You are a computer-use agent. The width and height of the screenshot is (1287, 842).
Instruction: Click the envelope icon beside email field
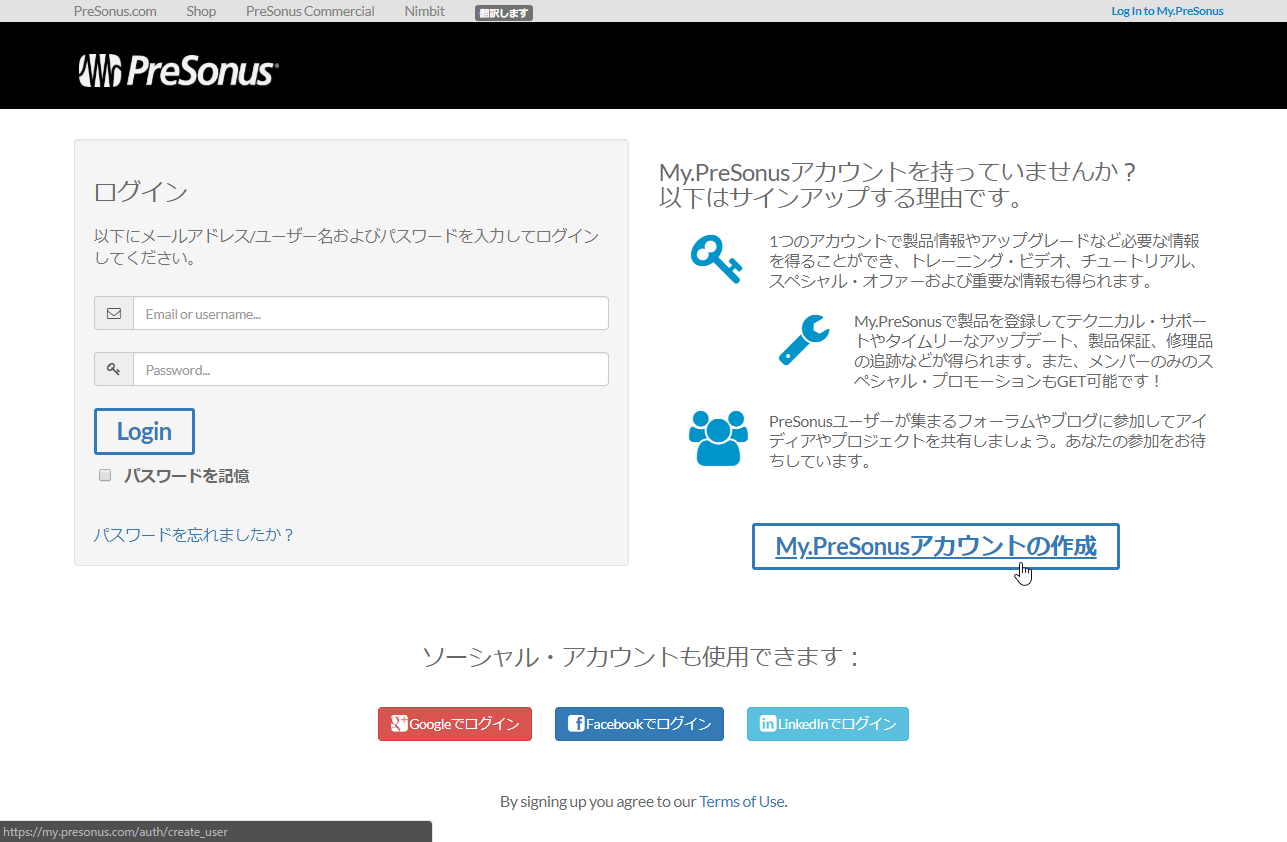coord(114,313)
